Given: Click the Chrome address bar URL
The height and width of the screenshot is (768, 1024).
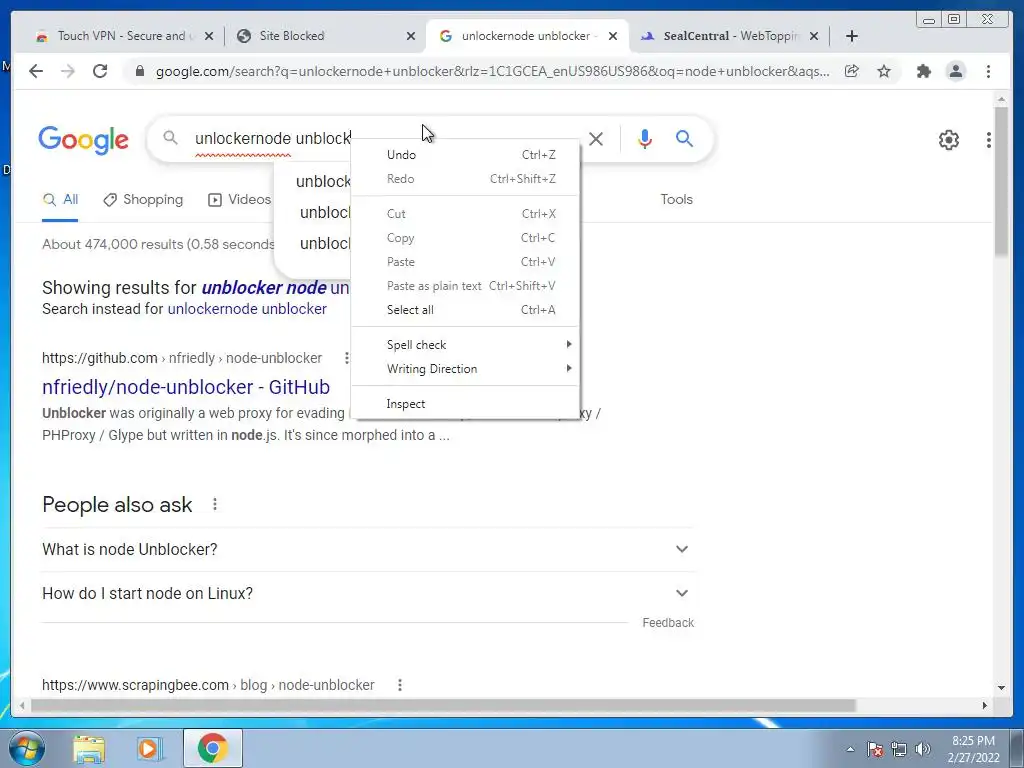Looking at the screenshot, I should point(492,71).
